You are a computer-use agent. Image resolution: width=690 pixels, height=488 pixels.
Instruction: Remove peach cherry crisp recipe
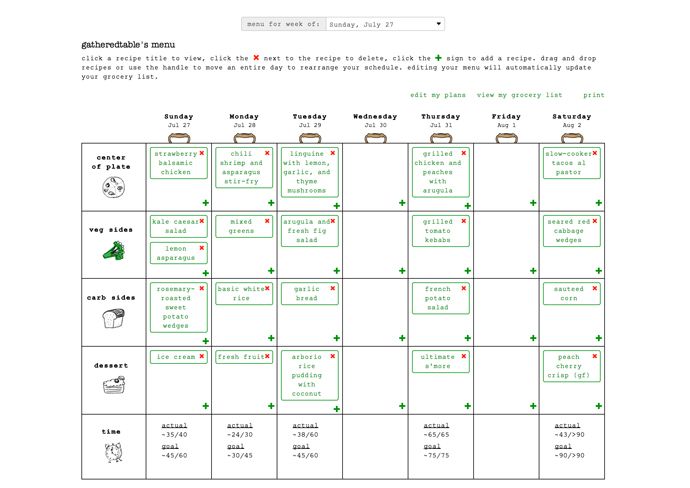[x=595, y=356]
